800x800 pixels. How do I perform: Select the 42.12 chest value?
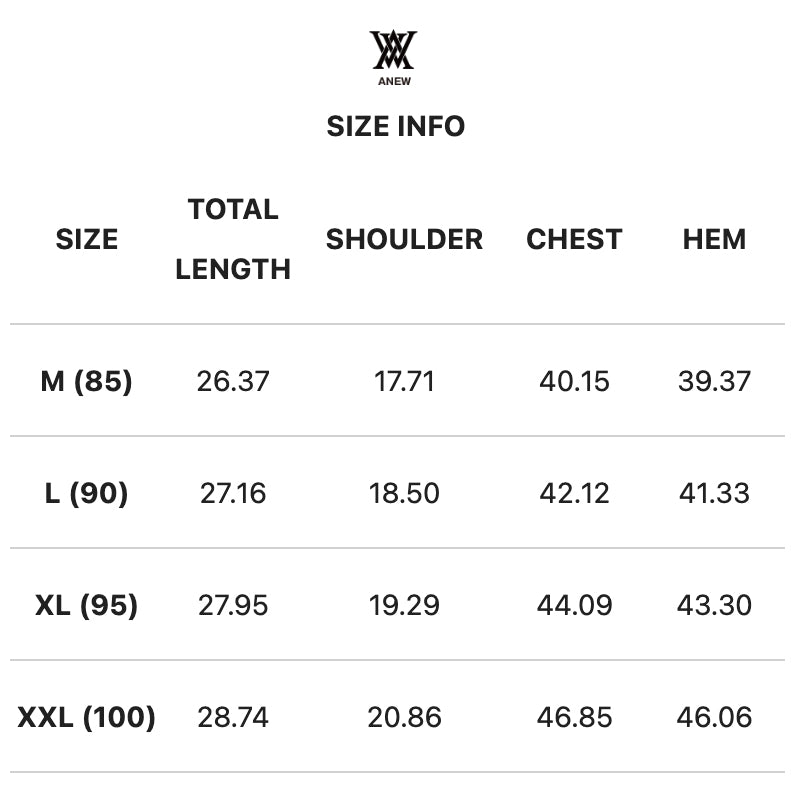pyautogui.click(x=574, y=493)
